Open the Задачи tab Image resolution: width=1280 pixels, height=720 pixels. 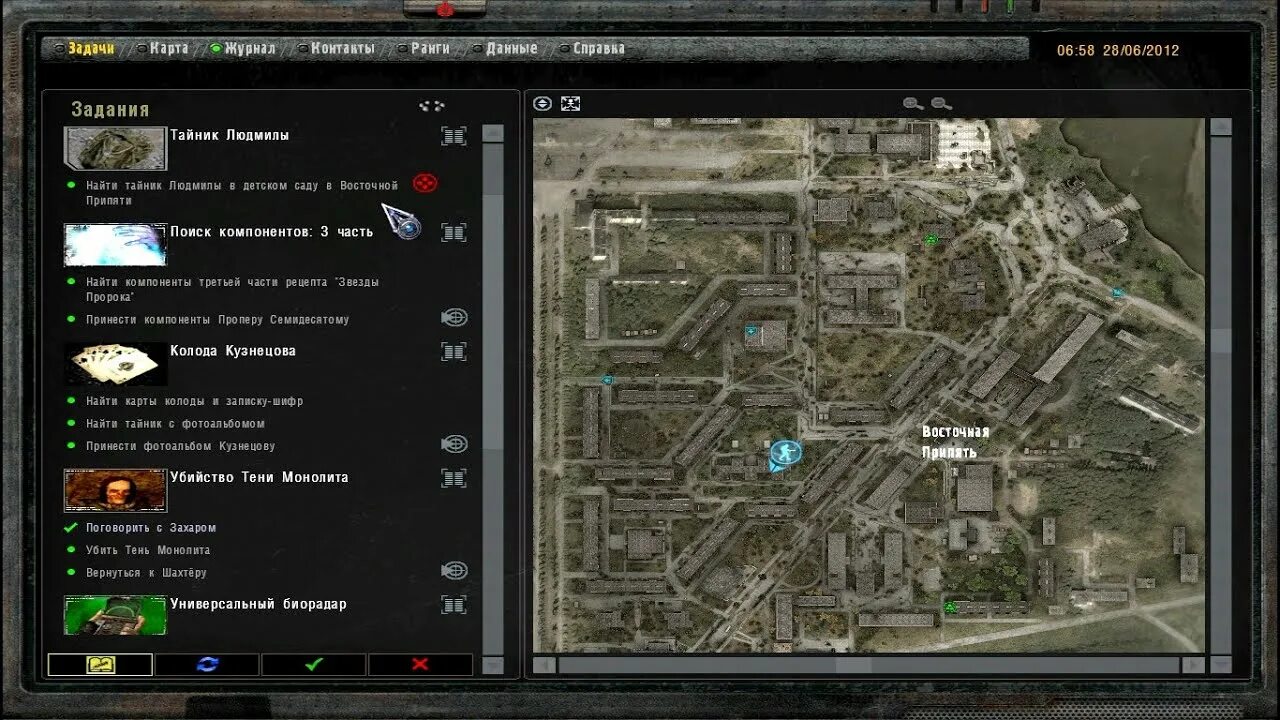pos(91,48)
